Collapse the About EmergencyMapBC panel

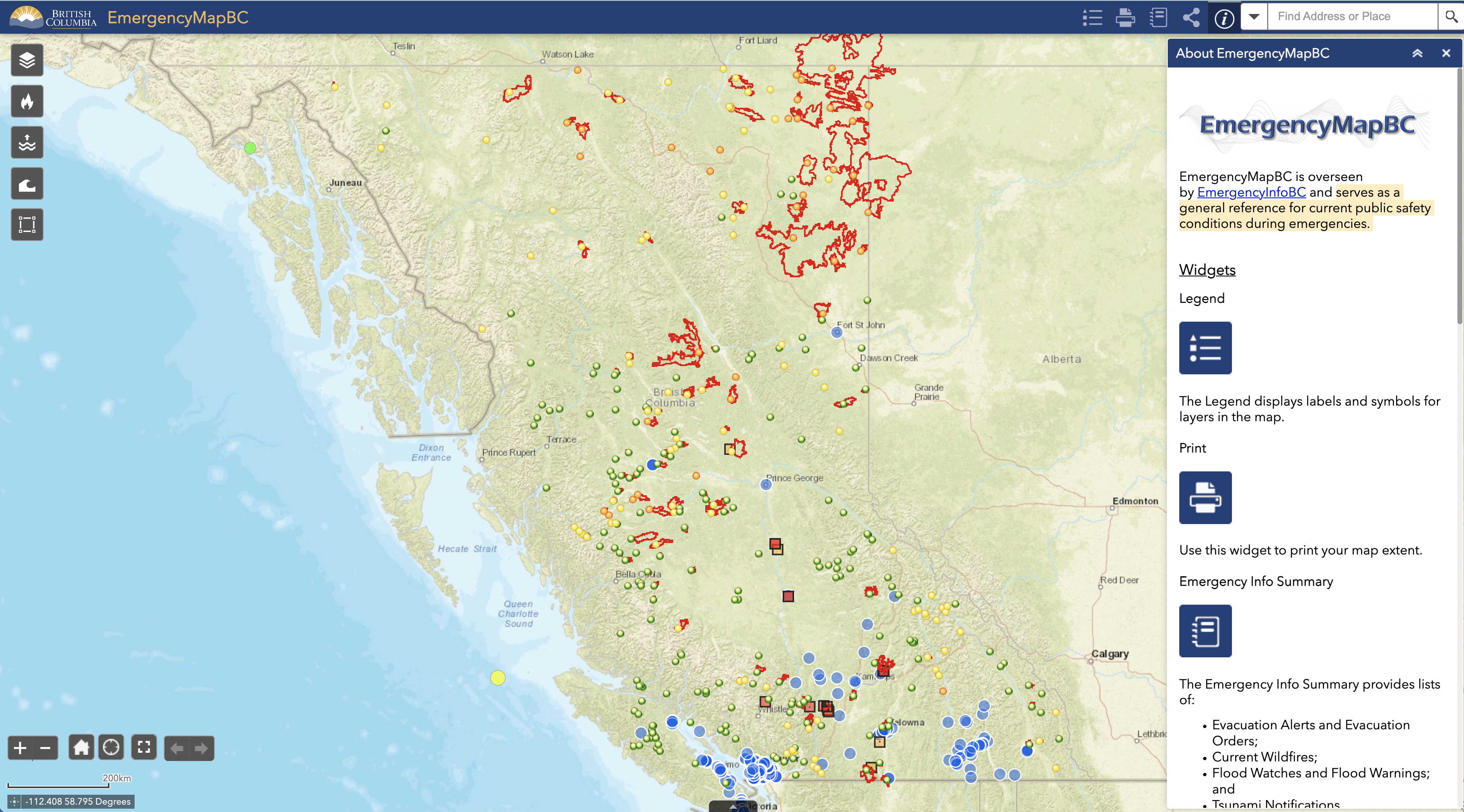pyautogui.click(x=1417, y=53)
